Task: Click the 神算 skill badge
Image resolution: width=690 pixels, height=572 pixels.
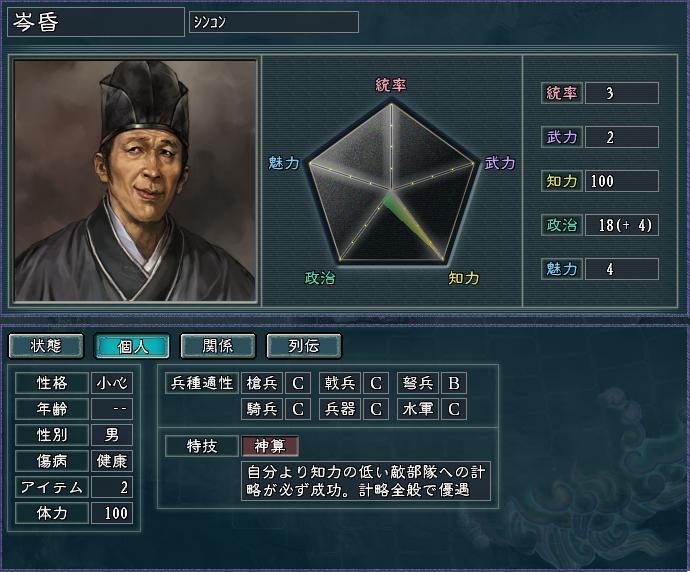Action: pos(270,446)
